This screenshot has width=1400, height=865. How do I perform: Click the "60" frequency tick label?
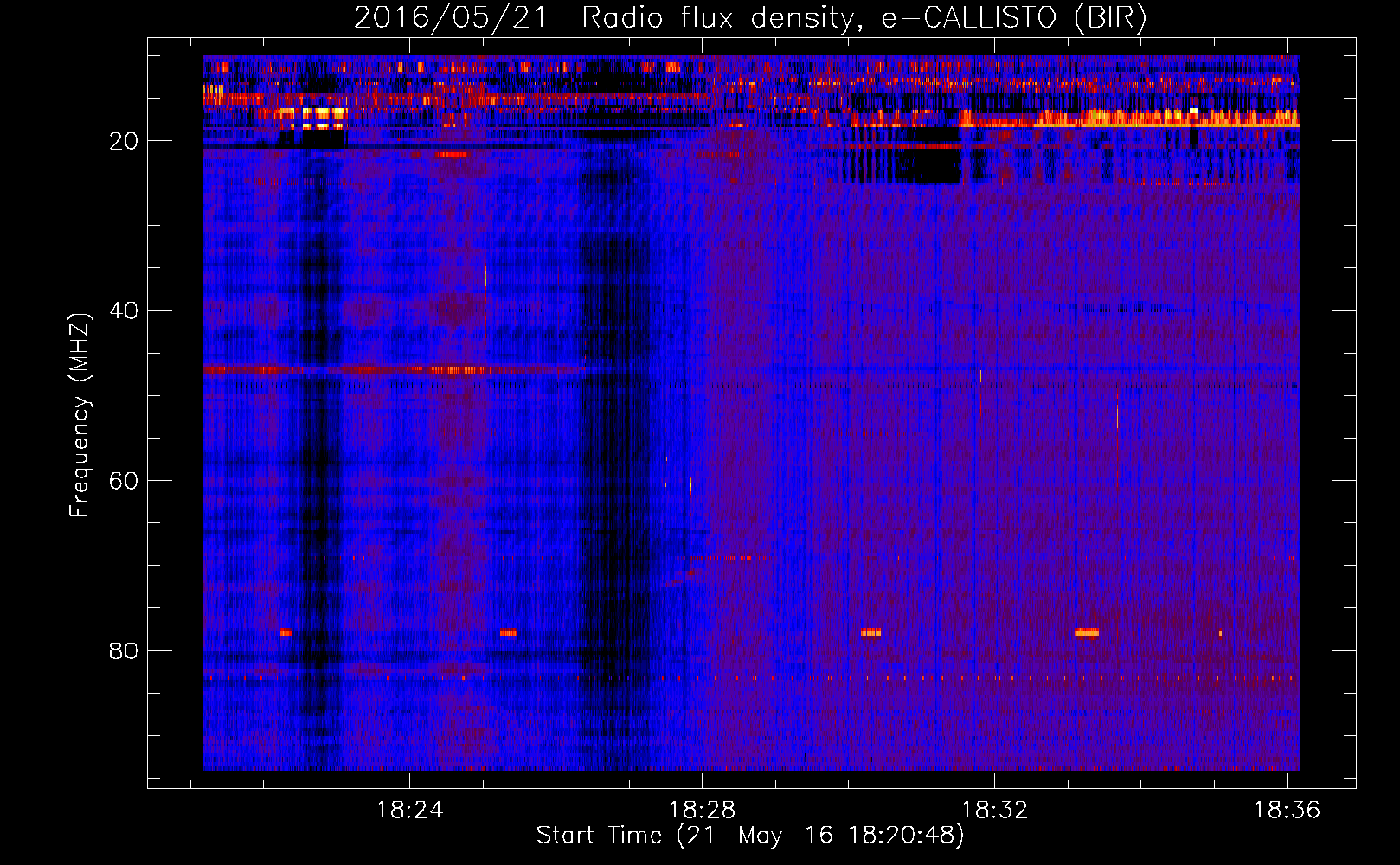[x=125, y=481]
